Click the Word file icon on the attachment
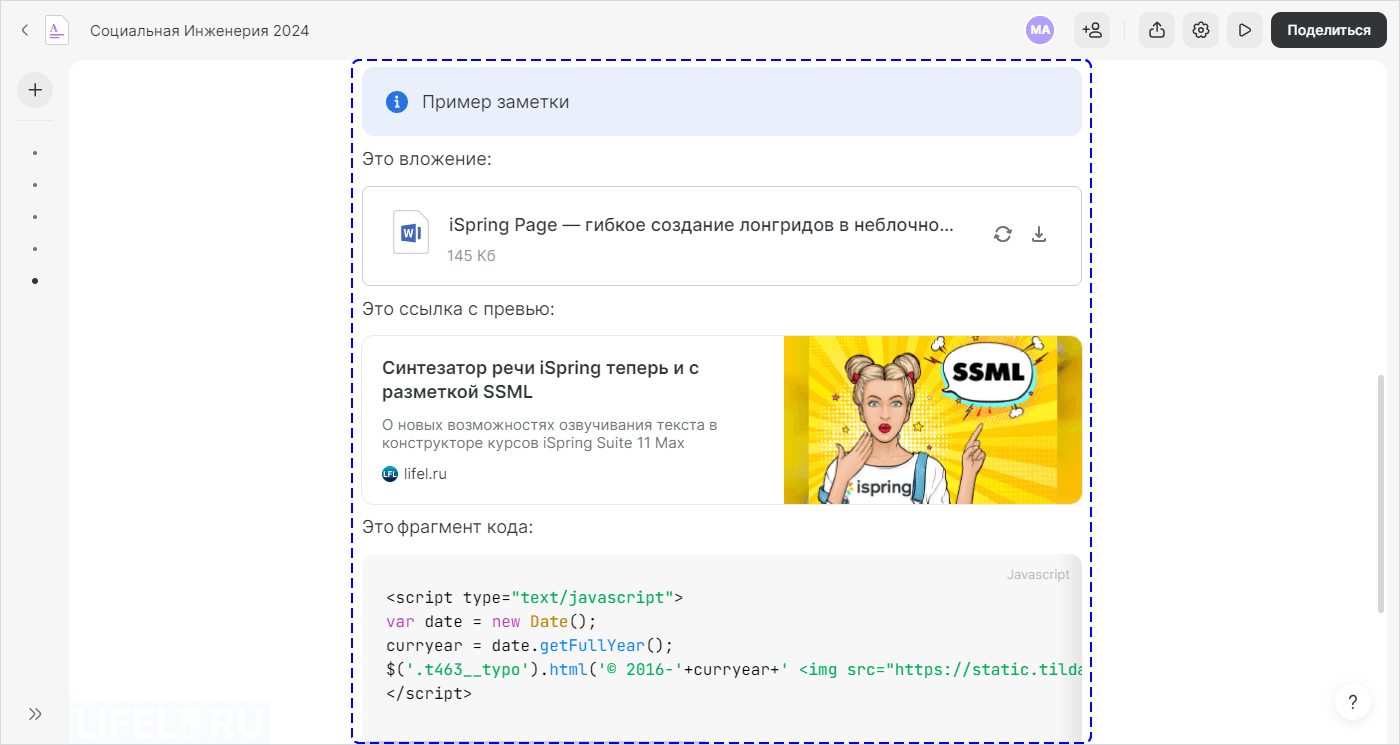Image resolution: width=1400 pixels, height=745 pixels. (x=410, y=230)
